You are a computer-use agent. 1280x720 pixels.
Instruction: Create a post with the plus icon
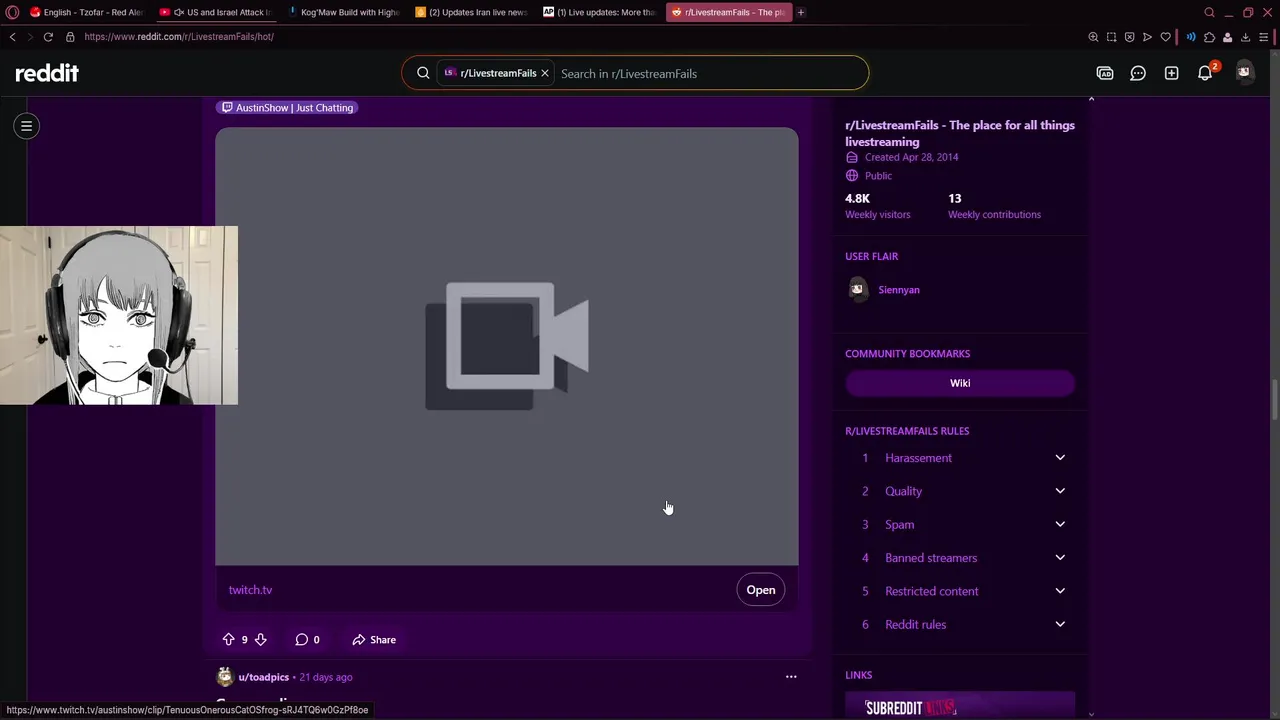pos(1171,73)
